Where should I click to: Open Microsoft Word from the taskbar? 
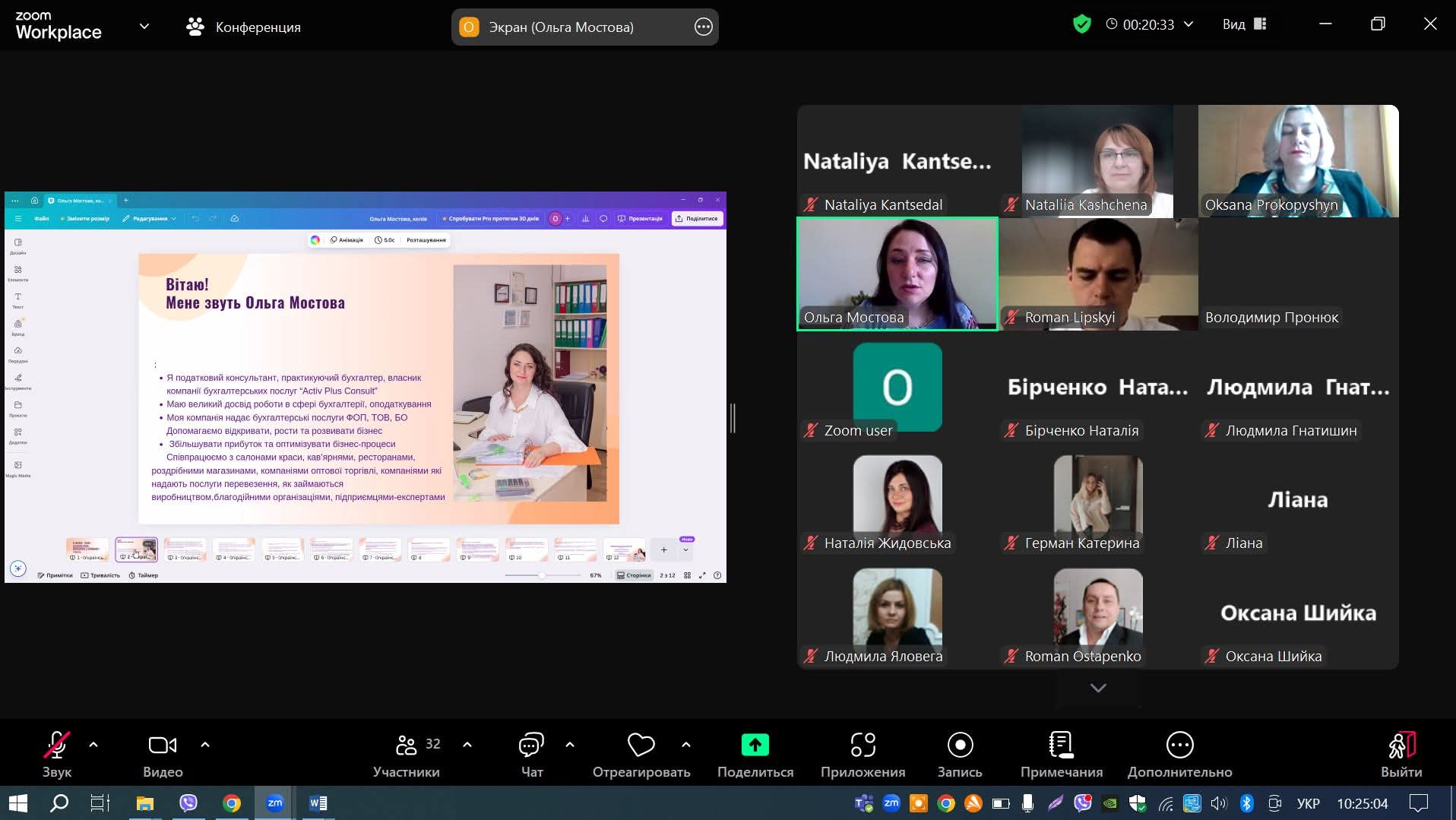pyautogui.click(x=318, y=803)
